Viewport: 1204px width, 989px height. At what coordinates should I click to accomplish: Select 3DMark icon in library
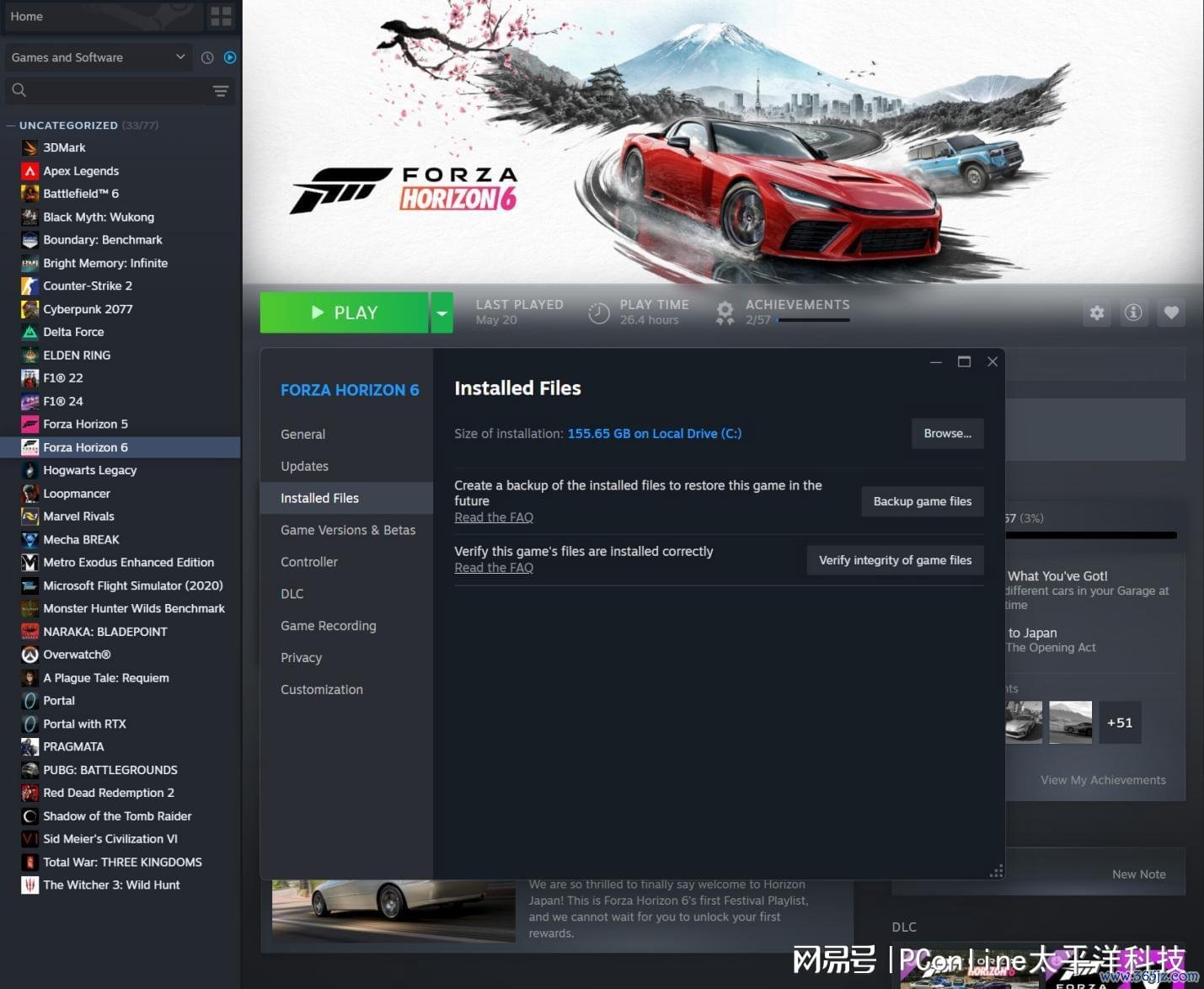click(29, 147)
